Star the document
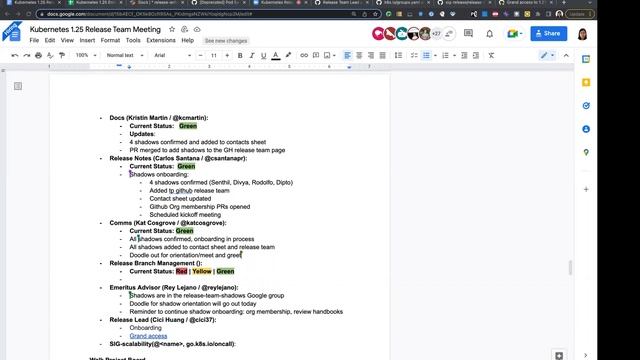640x360 pixels. [172, 29]
